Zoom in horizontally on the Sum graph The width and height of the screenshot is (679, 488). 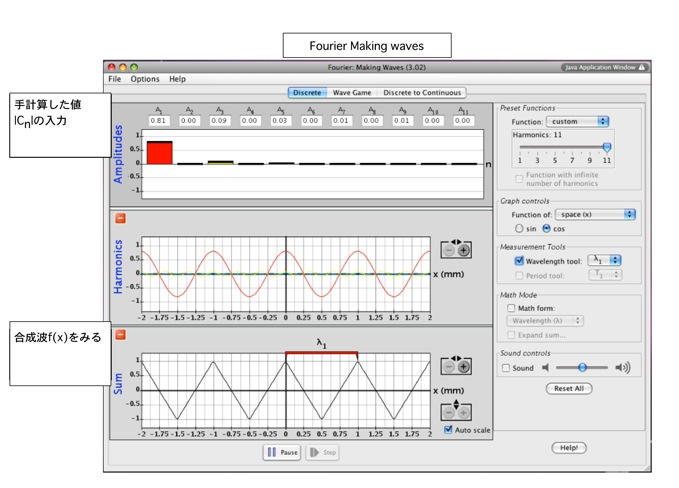point(463,367)
